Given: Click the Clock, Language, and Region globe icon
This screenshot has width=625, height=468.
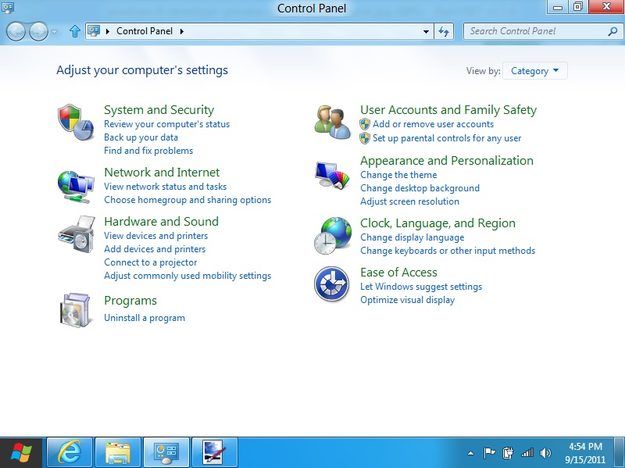Looking at the screenshot, I should click(x=333, y=236).
